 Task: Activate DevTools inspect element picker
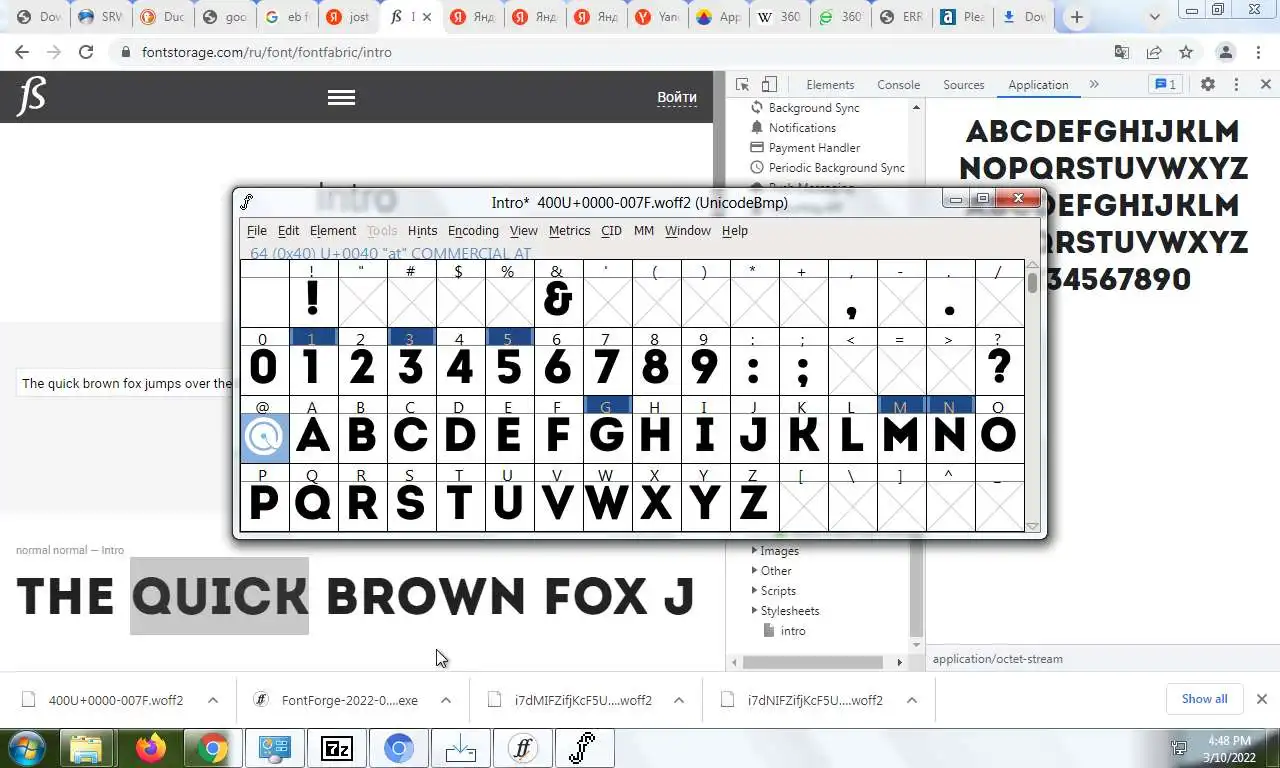pyautogui.click(x=742, y=85)
